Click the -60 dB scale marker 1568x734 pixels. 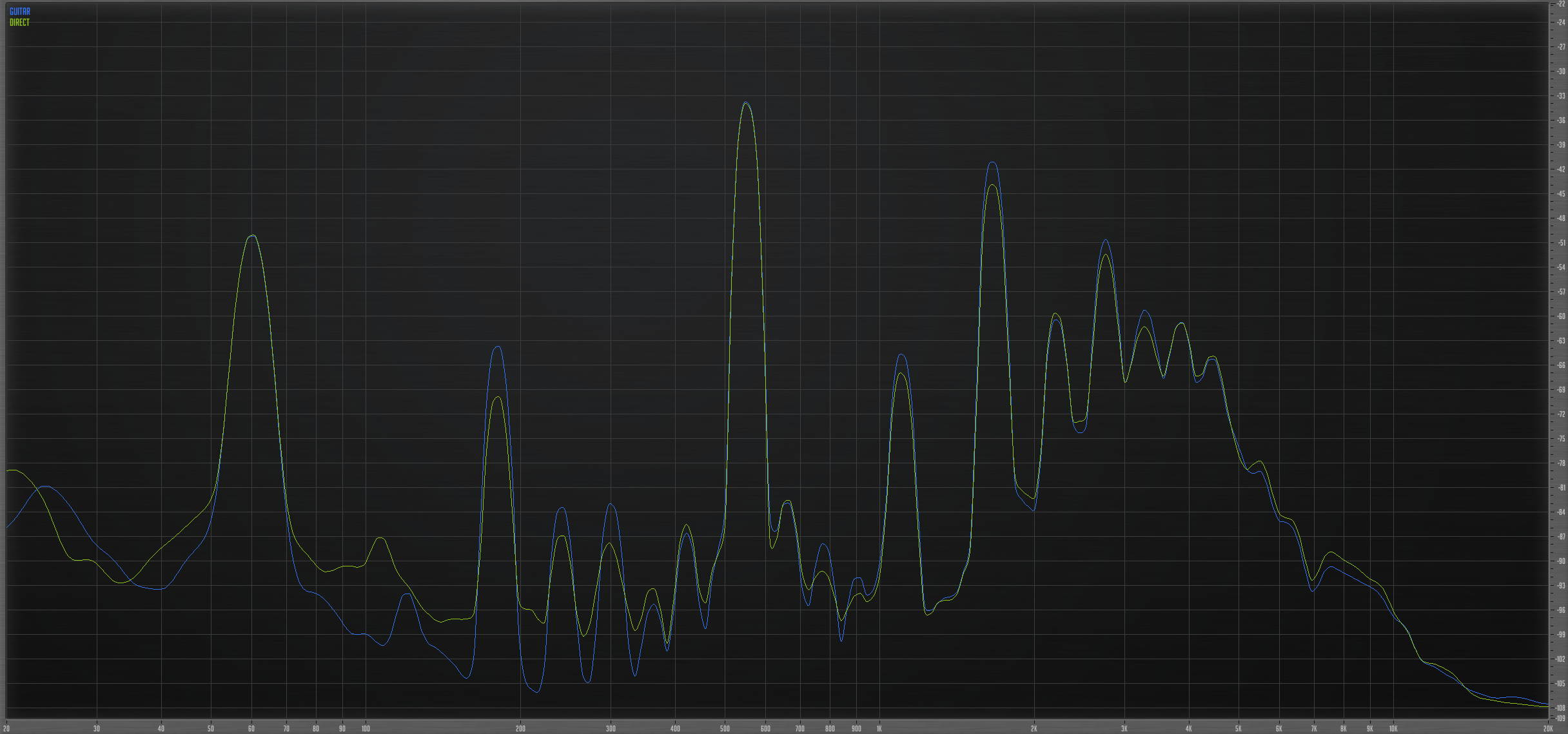tap(1561, 316)
